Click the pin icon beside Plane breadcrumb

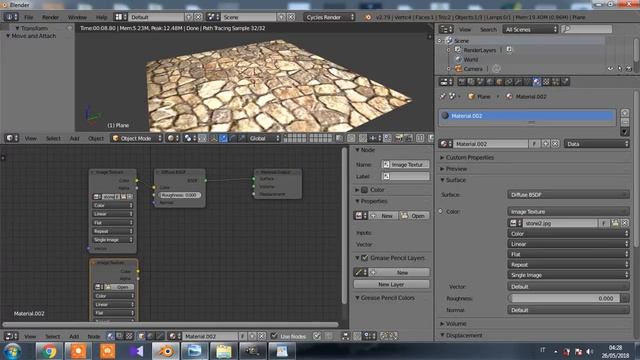442,96
